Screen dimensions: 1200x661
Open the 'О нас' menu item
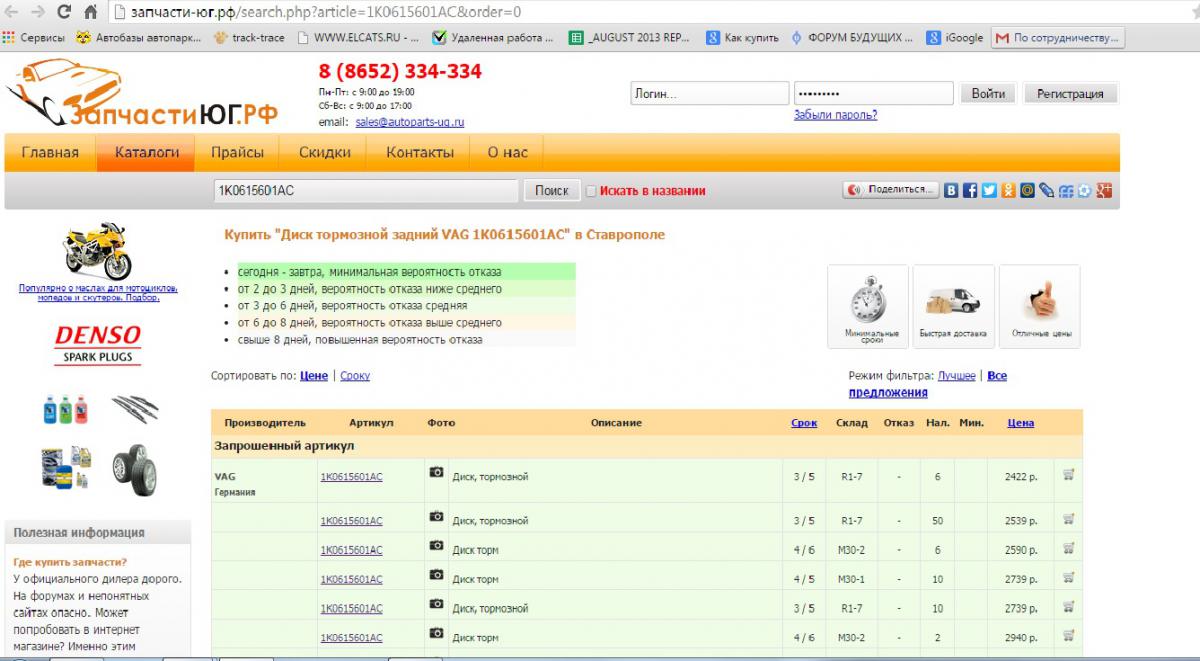pyautogui.click(x=508, y=153)
